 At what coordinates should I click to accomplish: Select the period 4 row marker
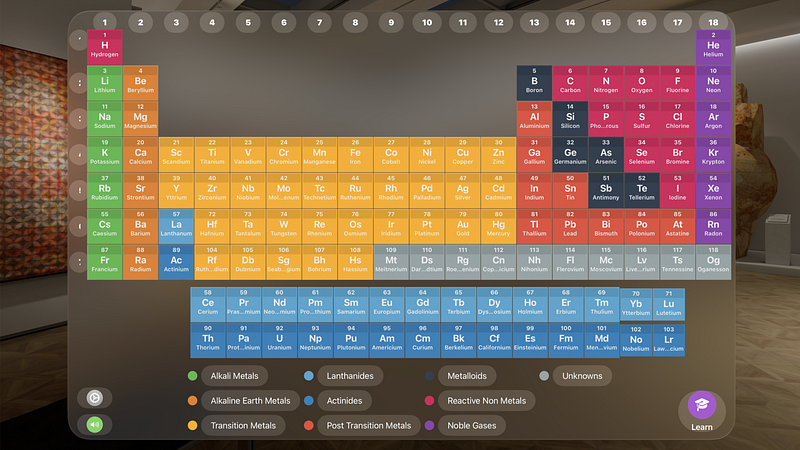(79, 155)
